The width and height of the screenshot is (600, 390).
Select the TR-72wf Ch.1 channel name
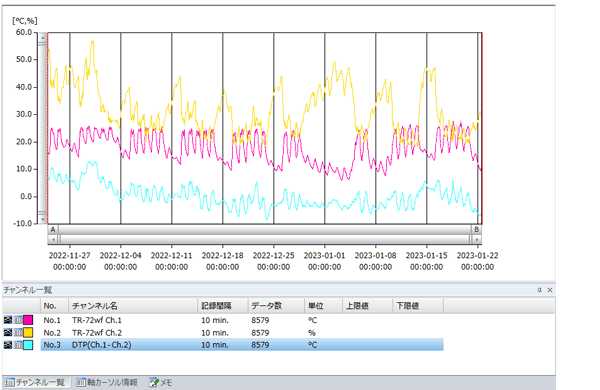tap(97, 320)
